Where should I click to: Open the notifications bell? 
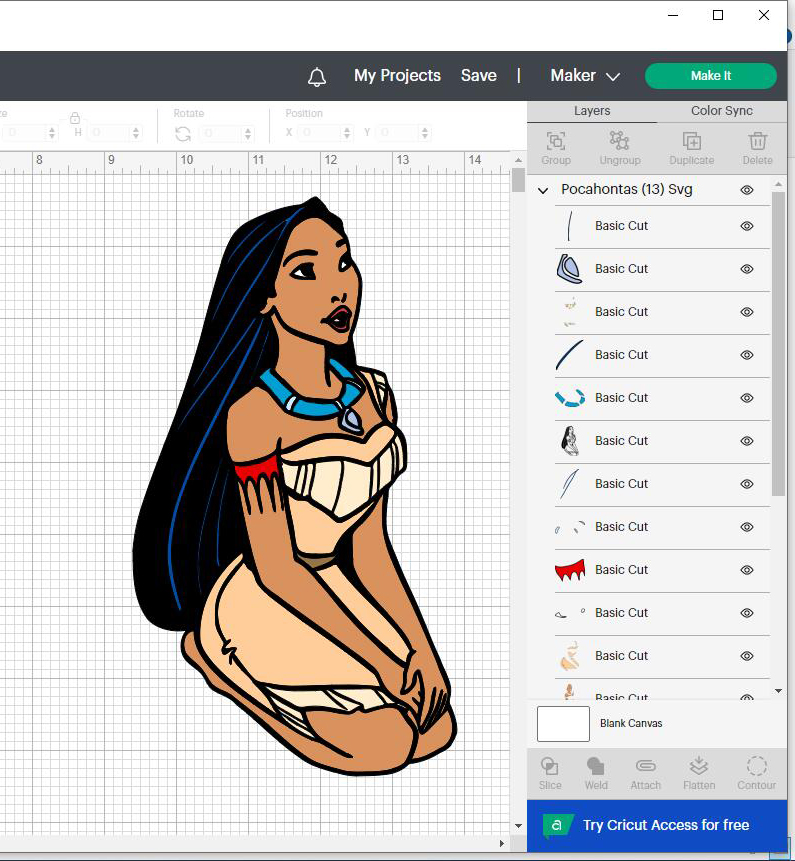point(317,76)
